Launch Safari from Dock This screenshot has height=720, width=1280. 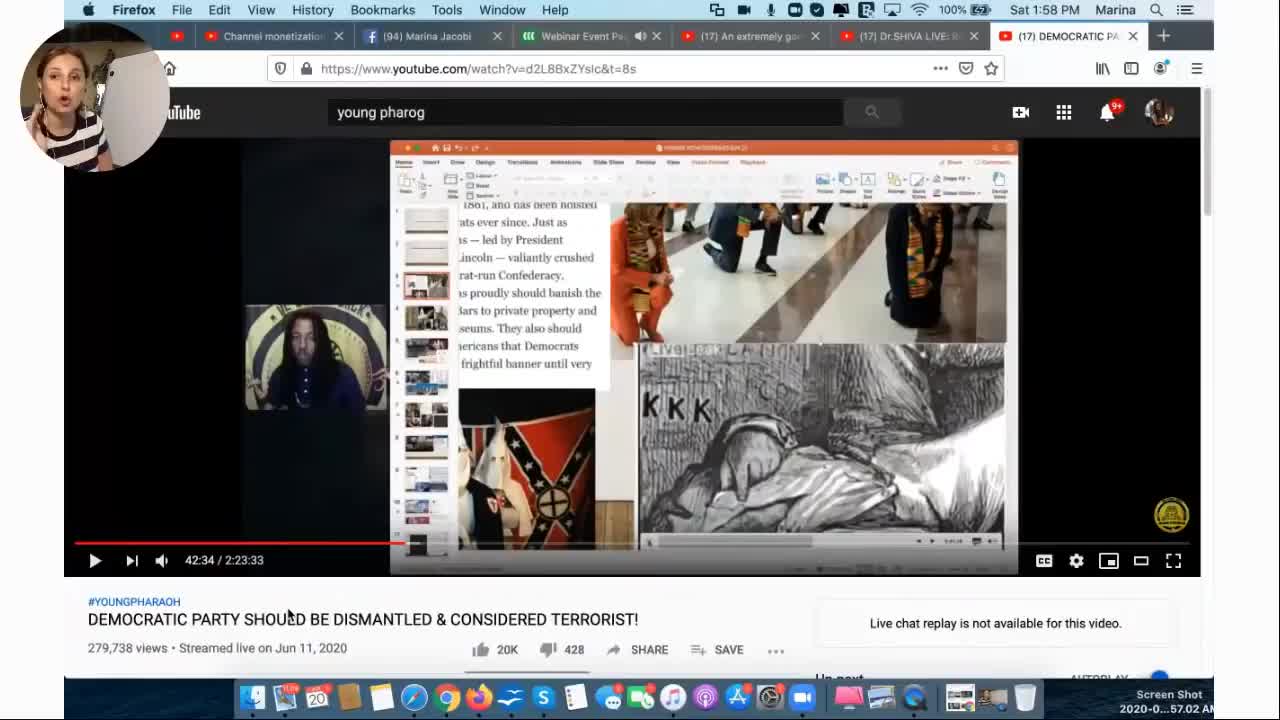coord(414,697)
